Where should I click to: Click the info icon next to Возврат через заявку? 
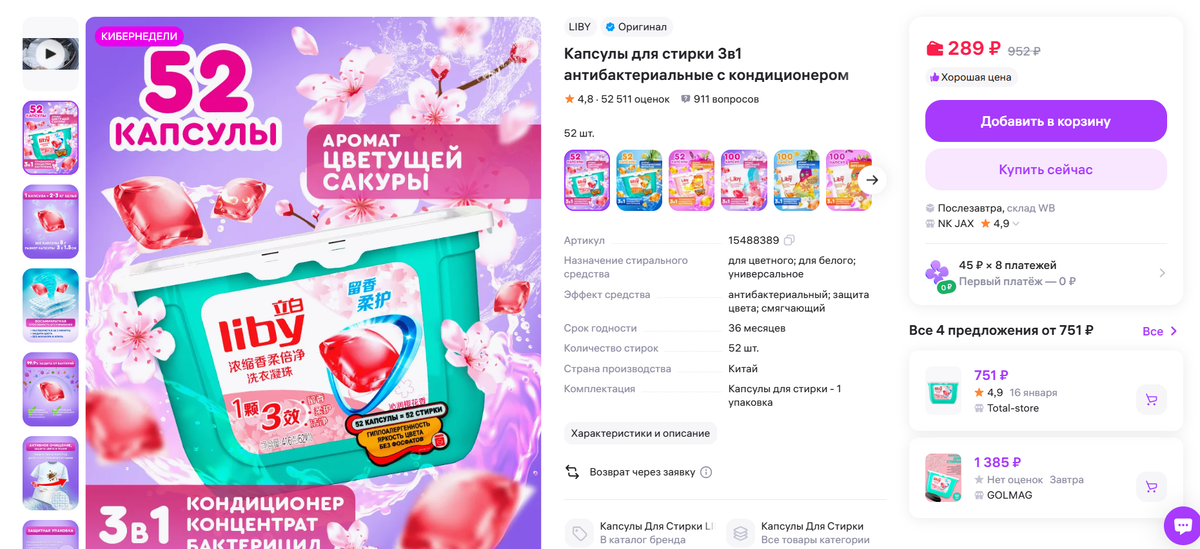pyautogui.click(x=706, y=472)
